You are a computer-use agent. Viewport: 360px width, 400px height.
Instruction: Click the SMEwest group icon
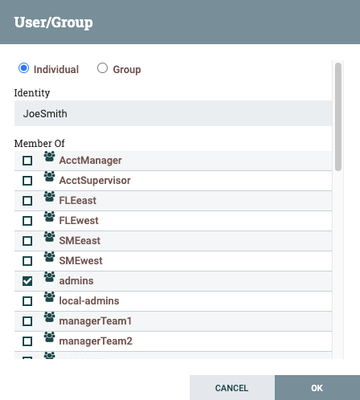tap(49, 257)
